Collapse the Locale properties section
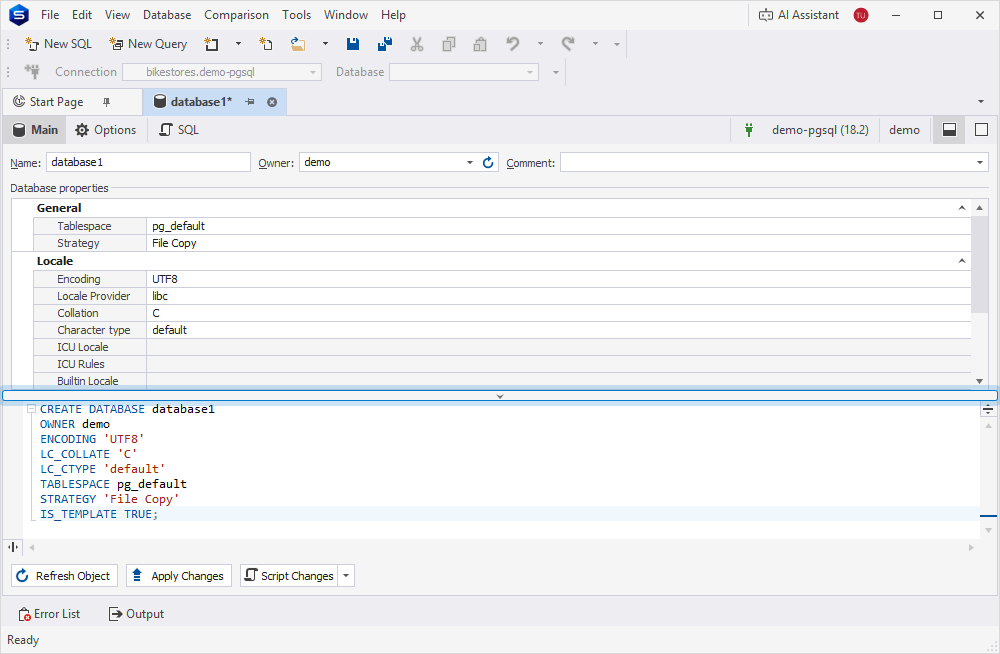 point(962,261)
